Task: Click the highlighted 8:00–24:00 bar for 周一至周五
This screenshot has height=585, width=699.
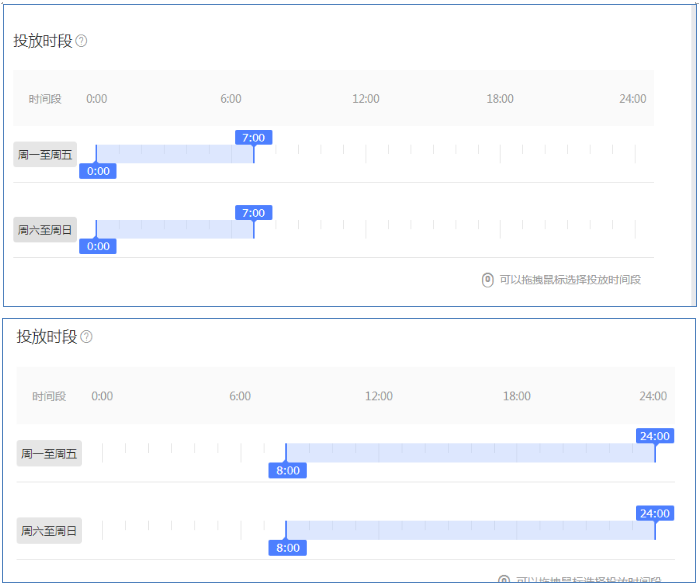Action: tap(470, 453)
